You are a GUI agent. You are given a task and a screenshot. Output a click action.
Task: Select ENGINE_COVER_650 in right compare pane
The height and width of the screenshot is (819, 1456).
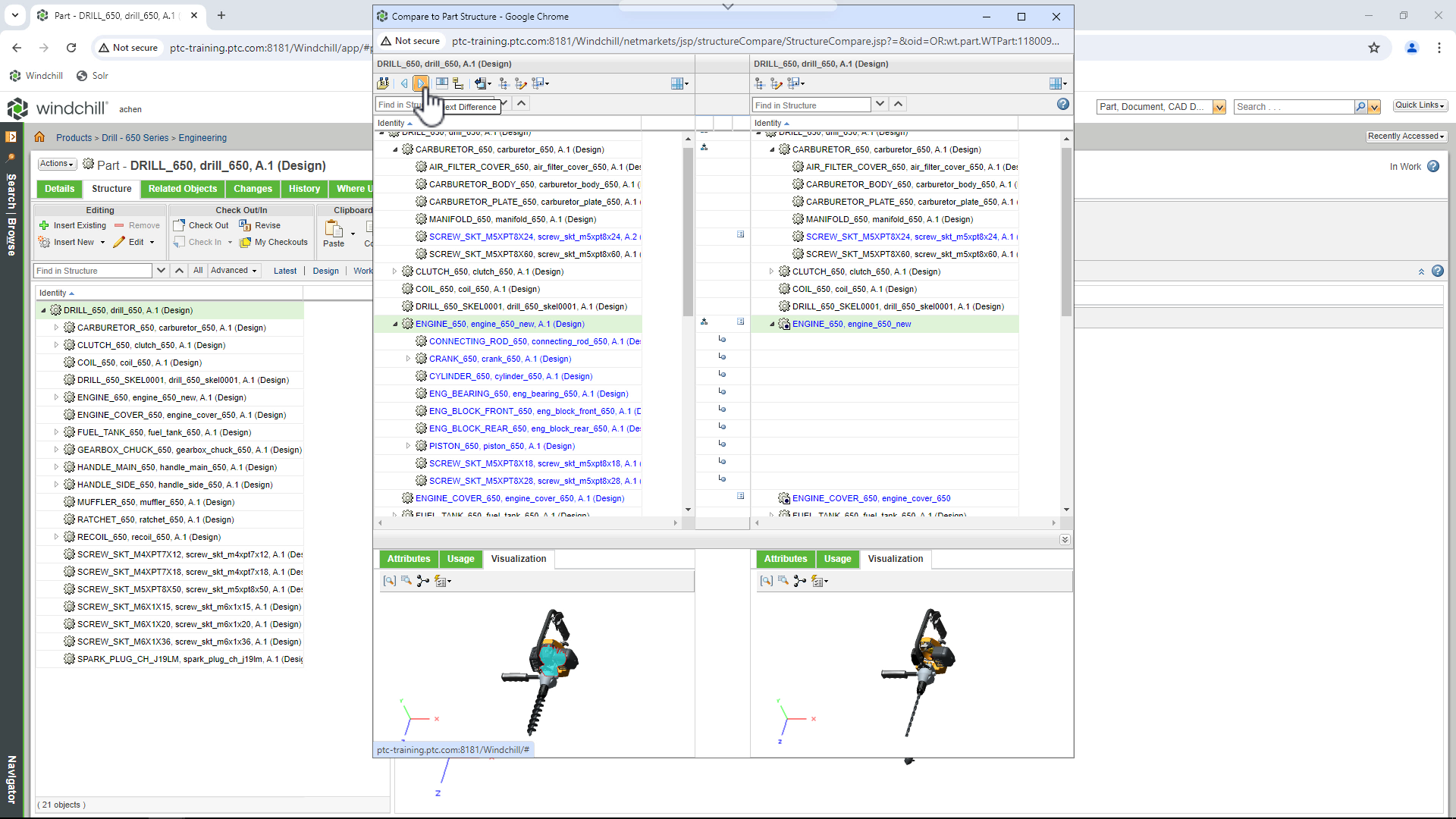[871, 498]
